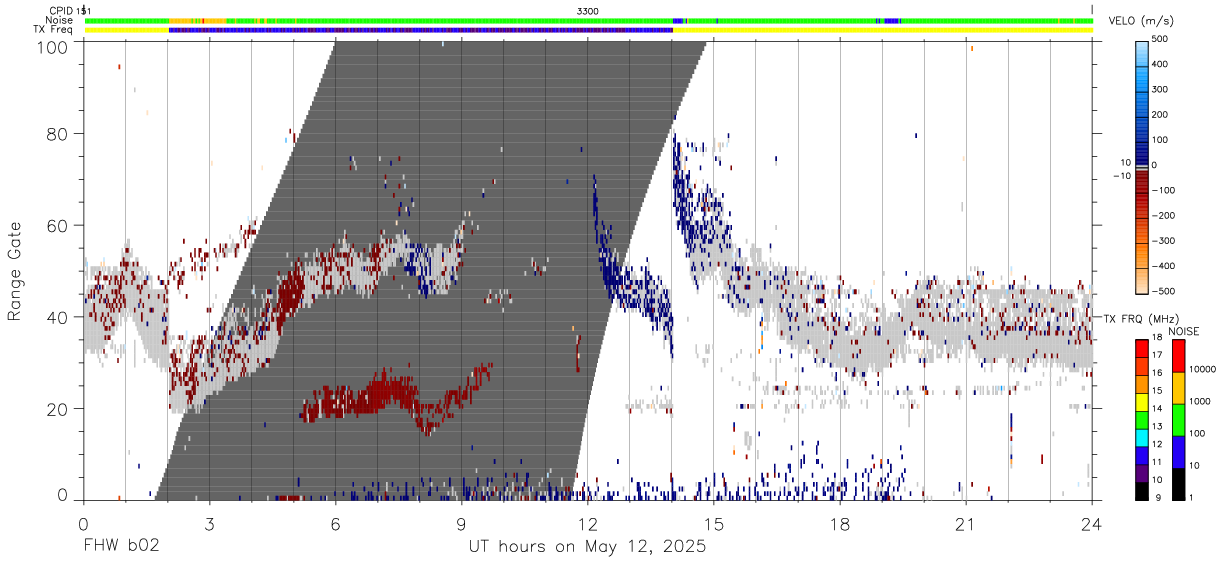This screenshot has height=567, width=1228.
Task: Click the 'Noise' row label at top left
Action: (x=59, y=20)
